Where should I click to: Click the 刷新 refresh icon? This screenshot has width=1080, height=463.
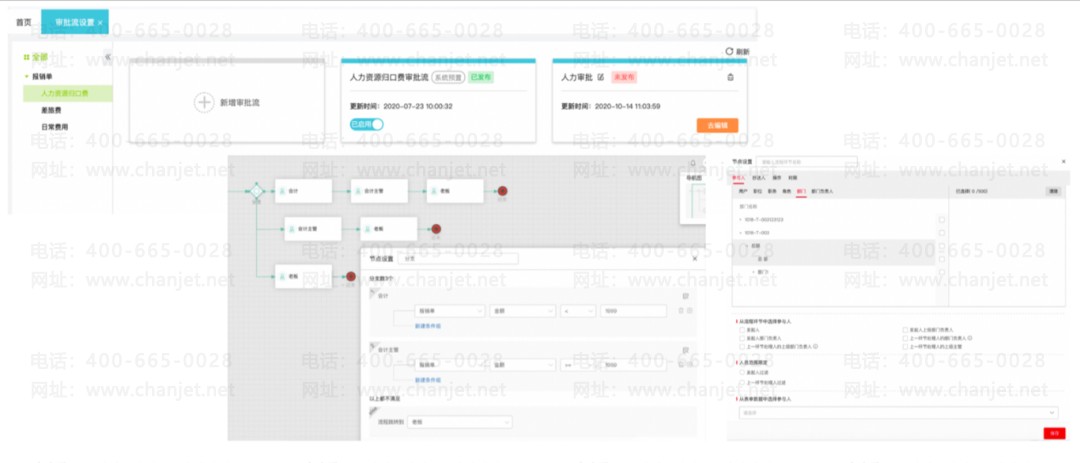[729, 52]
